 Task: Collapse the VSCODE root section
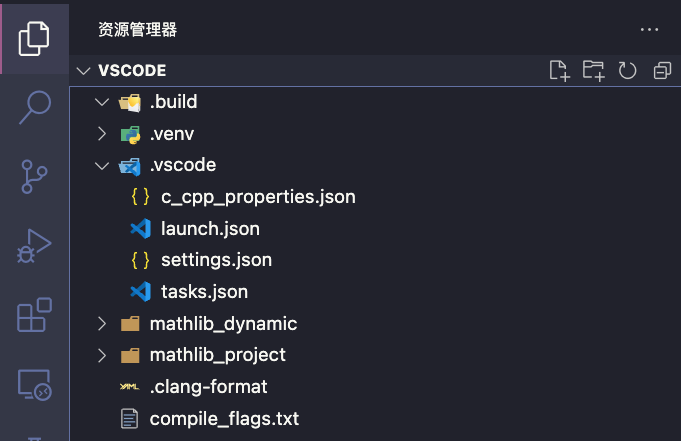pos(82,71)
